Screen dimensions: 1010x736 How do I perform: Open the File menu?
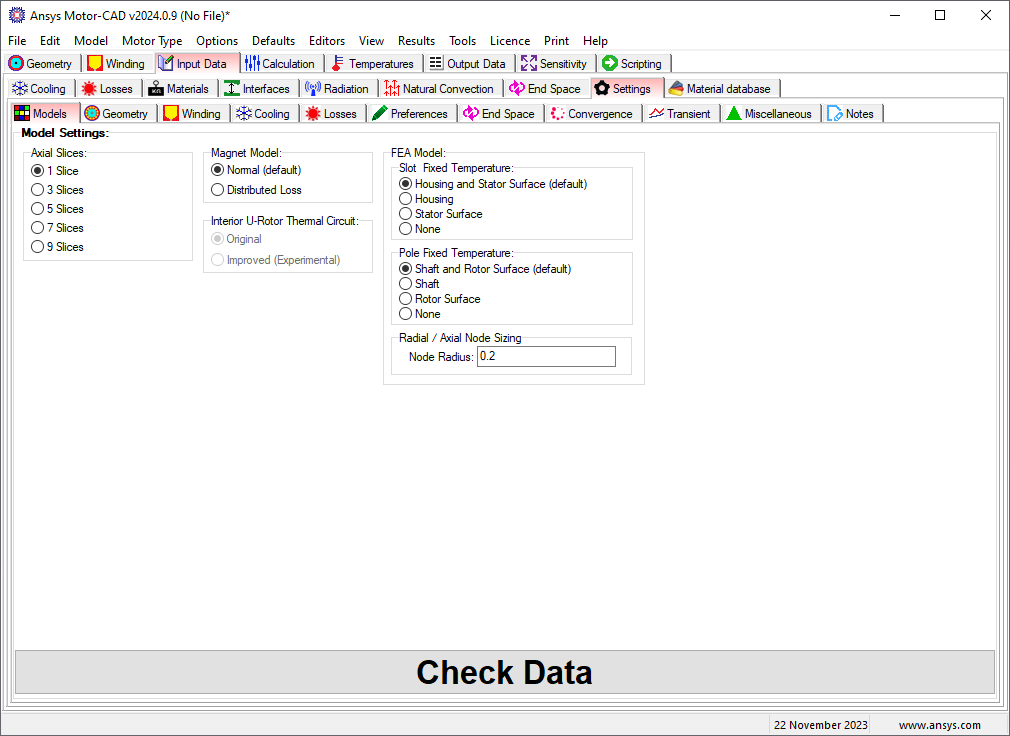[x=17, y=41]
